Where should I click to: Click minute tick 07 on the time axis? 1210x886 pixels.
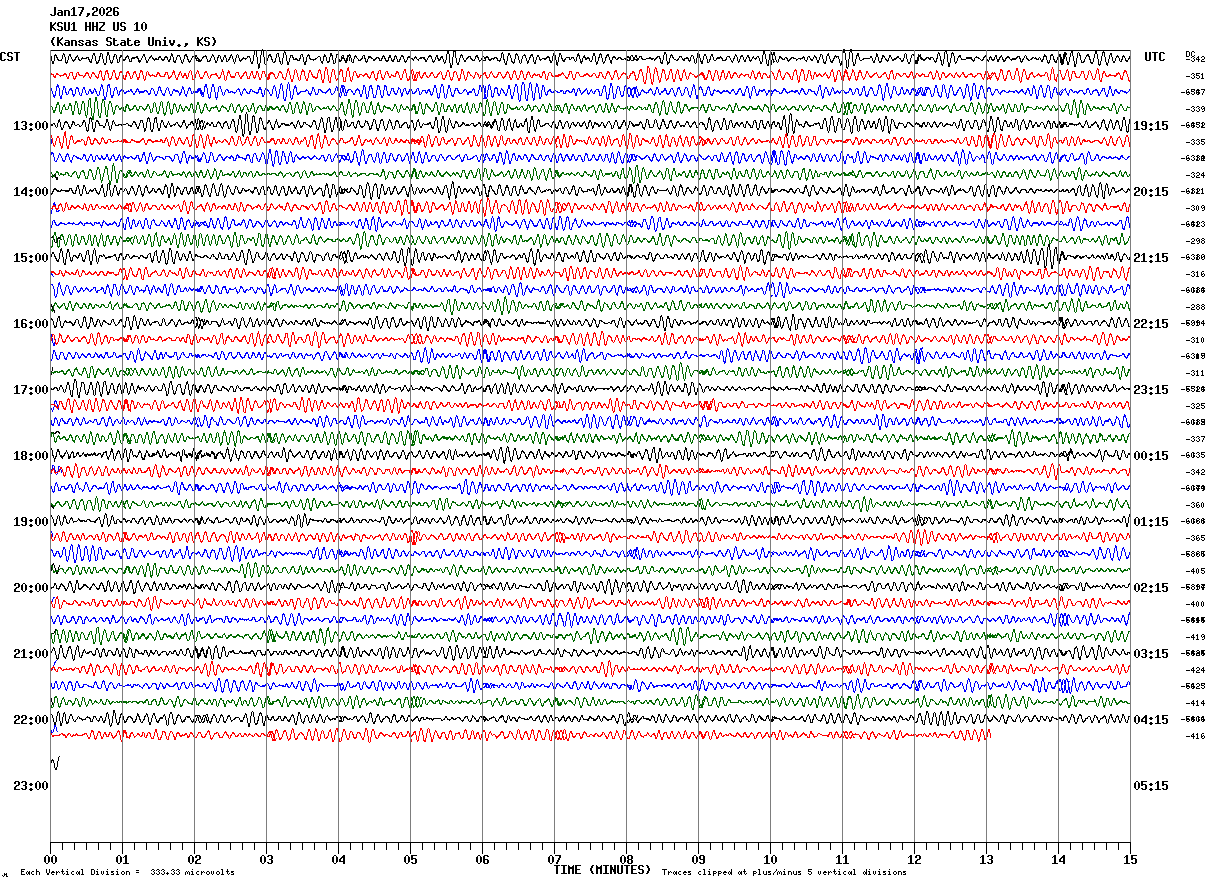coord(554,859)
